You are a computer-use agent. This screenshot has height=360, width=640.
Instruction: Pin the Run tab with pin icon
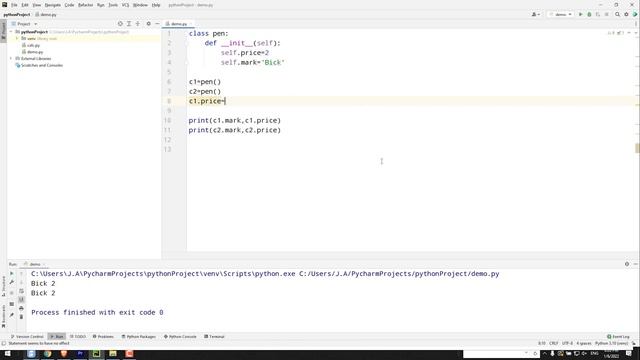point(11,315)
